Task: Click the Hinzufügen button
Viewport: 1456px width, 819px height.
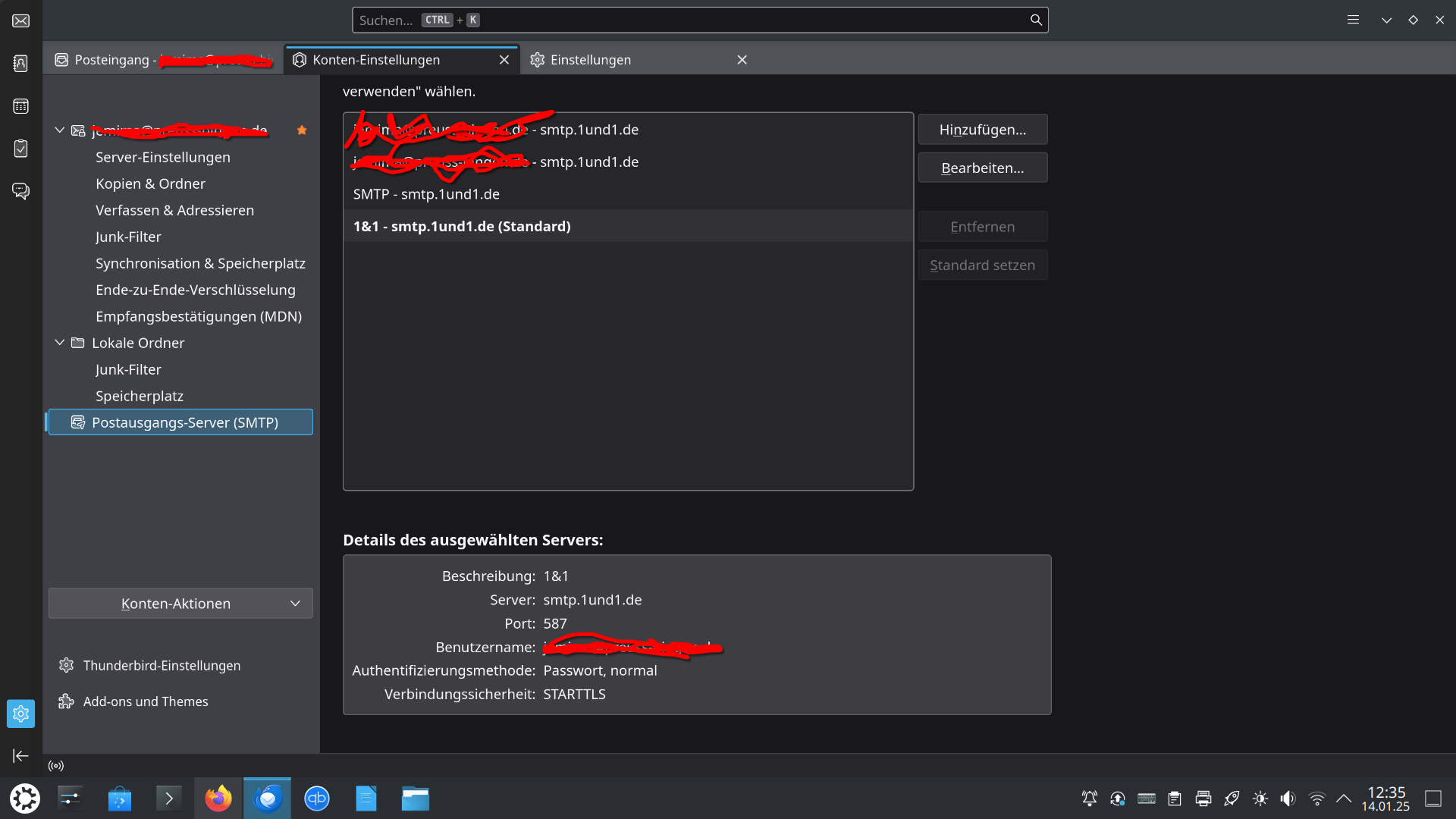Action: point(982,130)
